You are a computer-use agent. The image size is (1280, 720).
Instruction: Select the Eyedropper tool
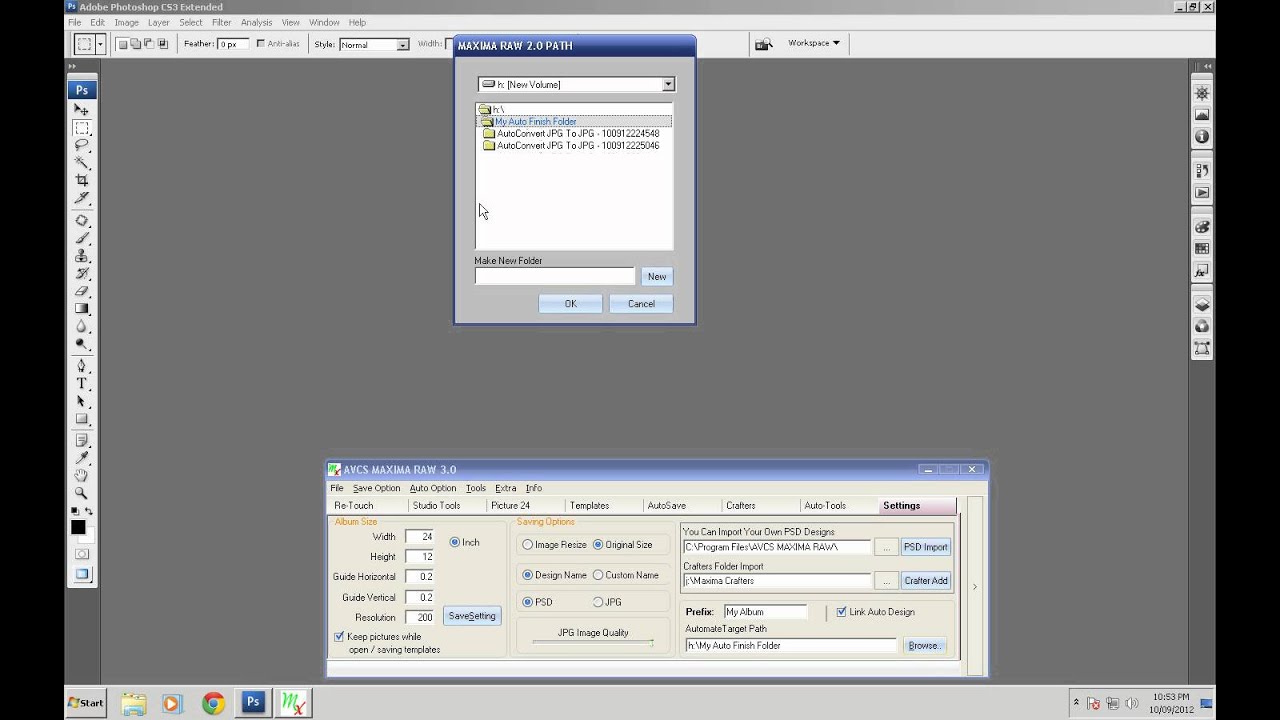click(x=82, y=458)
